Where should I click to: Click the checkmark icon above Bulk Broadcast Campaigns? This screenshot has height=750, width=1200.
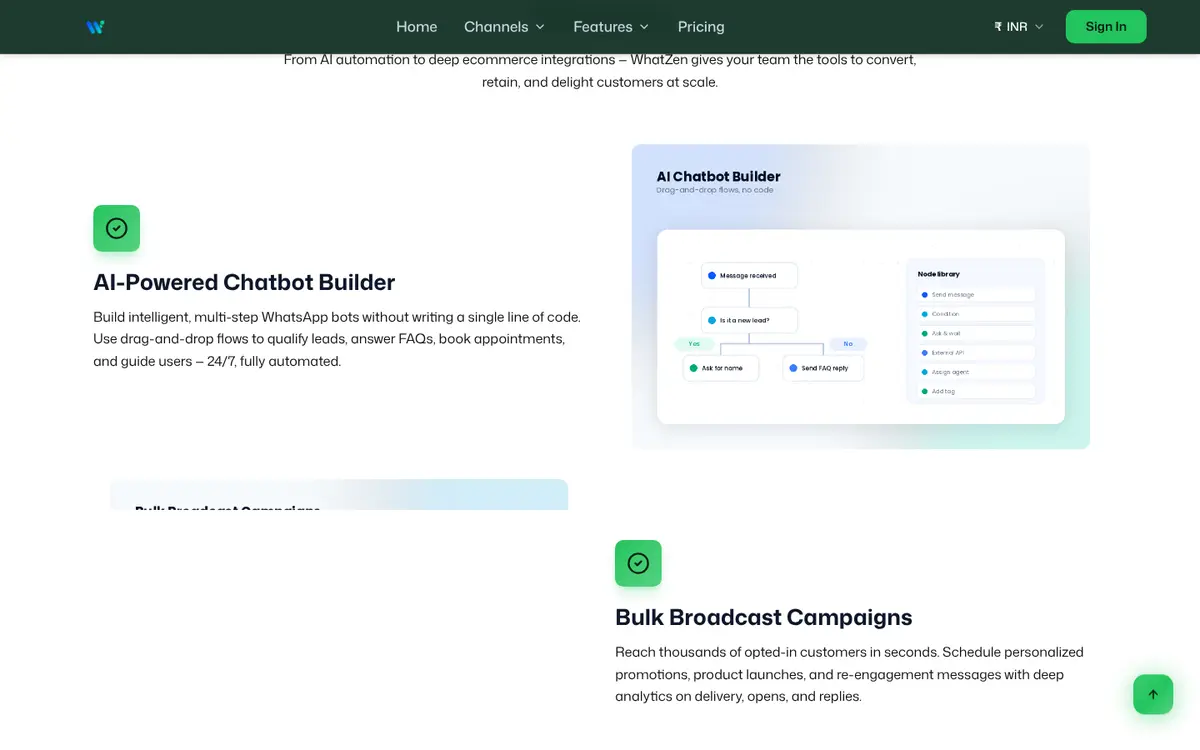(x=638, y=563)
